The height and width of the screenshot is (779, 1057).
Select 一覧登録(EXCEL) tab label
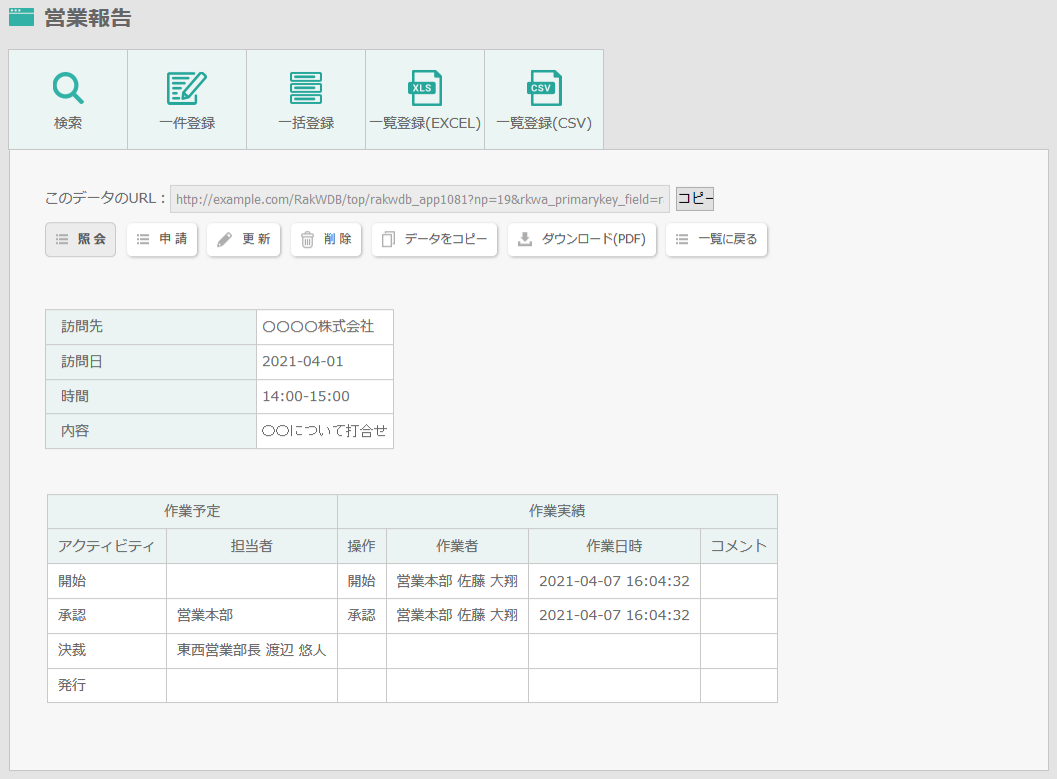point(425,123)
